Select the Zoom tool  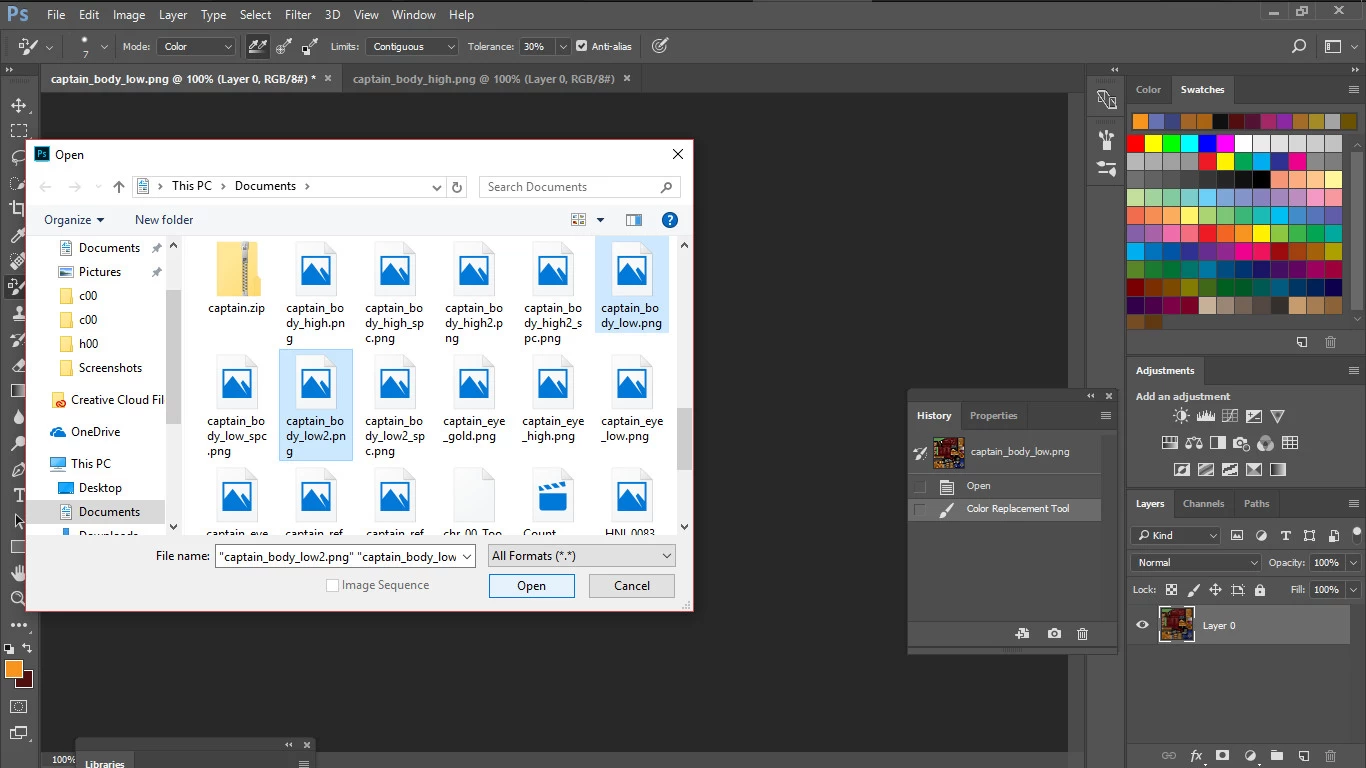18,599
